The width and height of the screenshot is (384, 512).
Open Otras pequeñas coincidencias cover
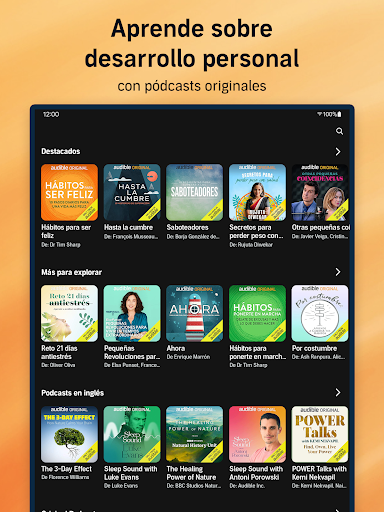[320, 192]
